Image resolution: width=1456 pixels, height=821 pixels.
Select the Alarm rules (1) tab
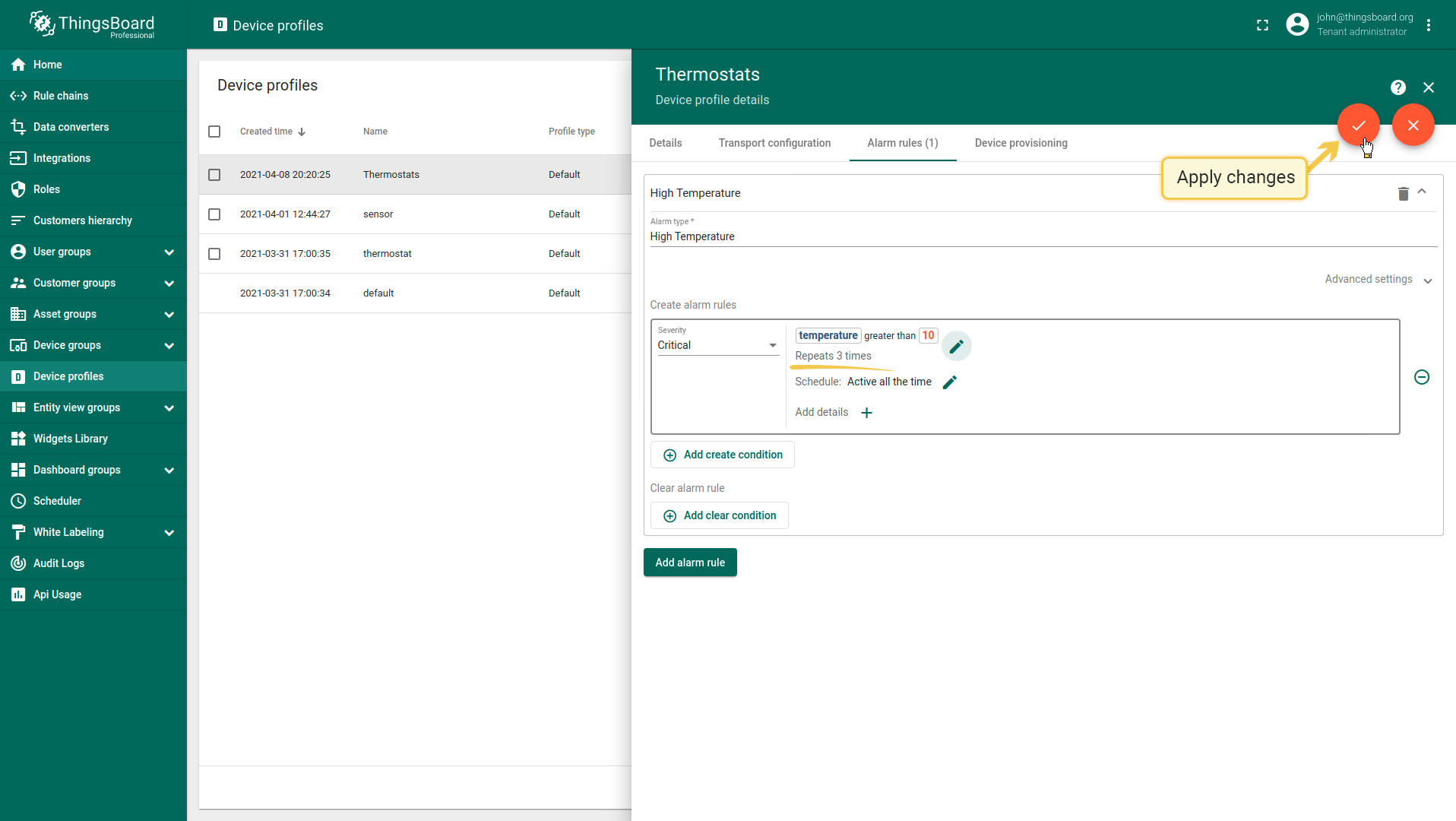902,143
